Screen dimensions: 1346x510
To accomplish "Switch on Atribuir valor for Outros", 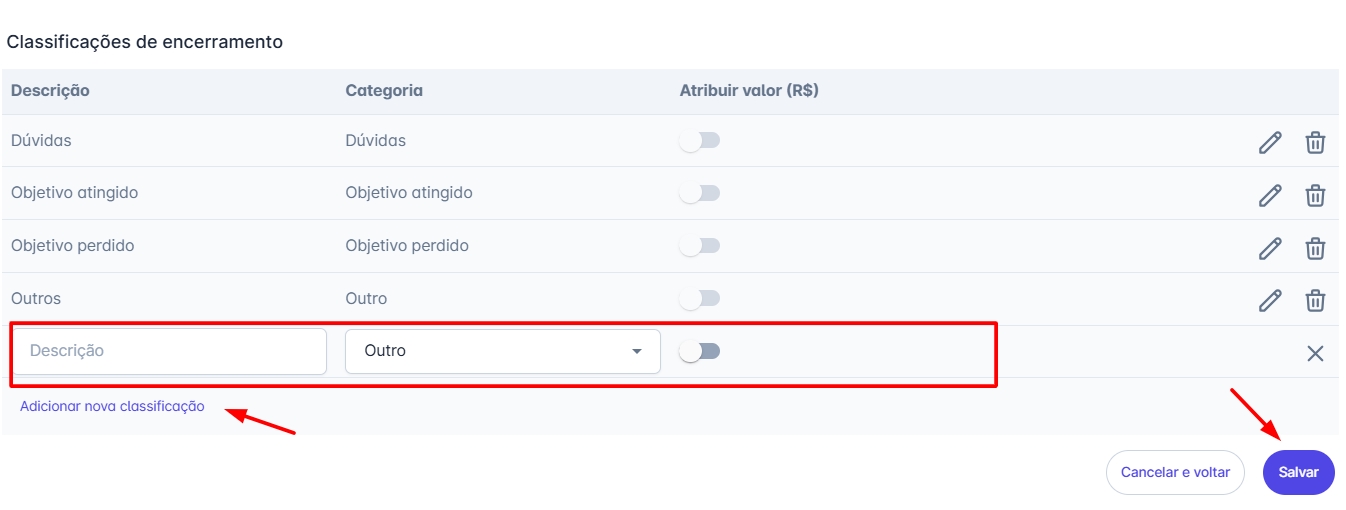I will pos(699,298).
